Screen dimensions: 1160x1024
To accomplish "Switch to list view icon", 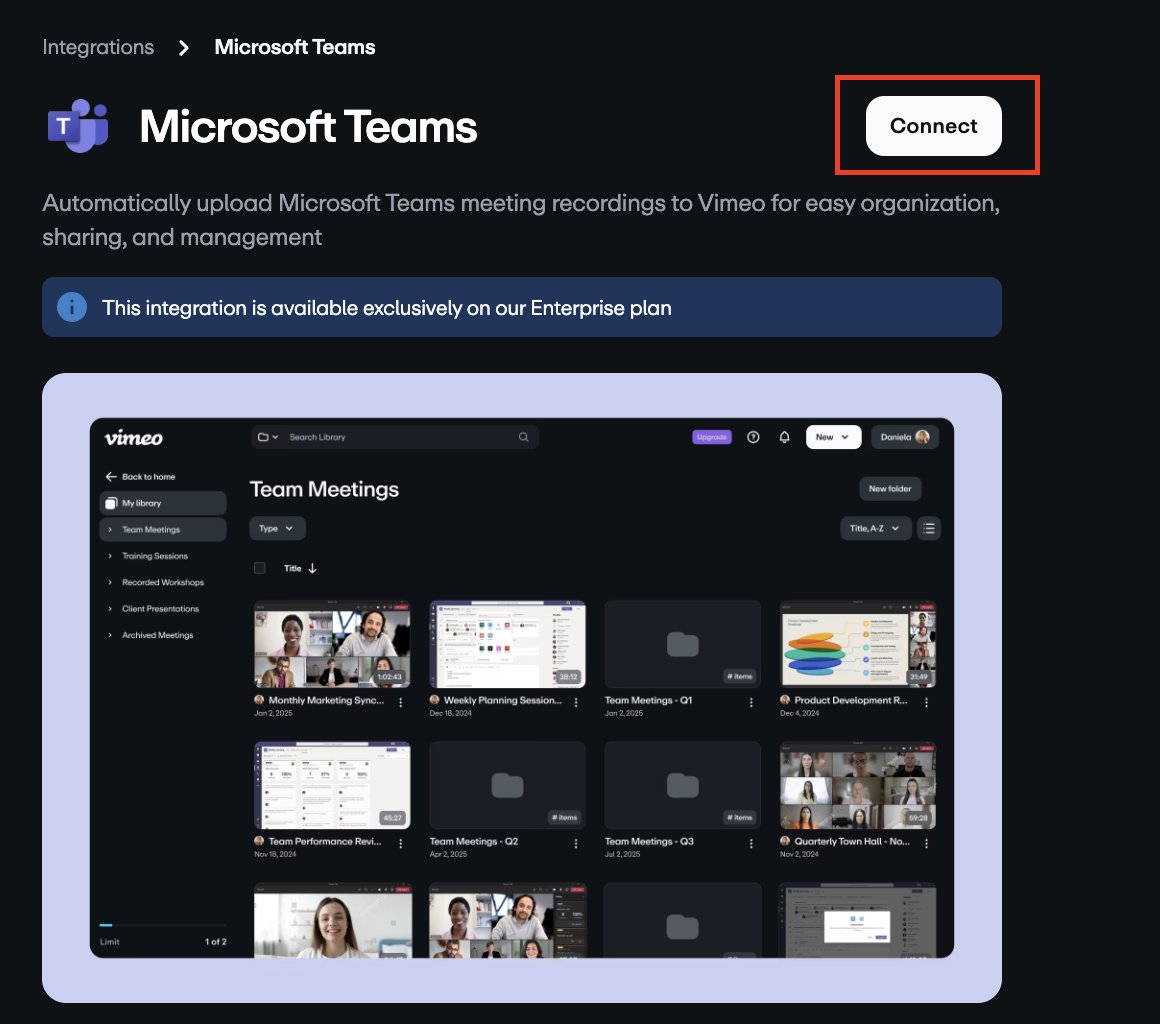I will point(929,528).
